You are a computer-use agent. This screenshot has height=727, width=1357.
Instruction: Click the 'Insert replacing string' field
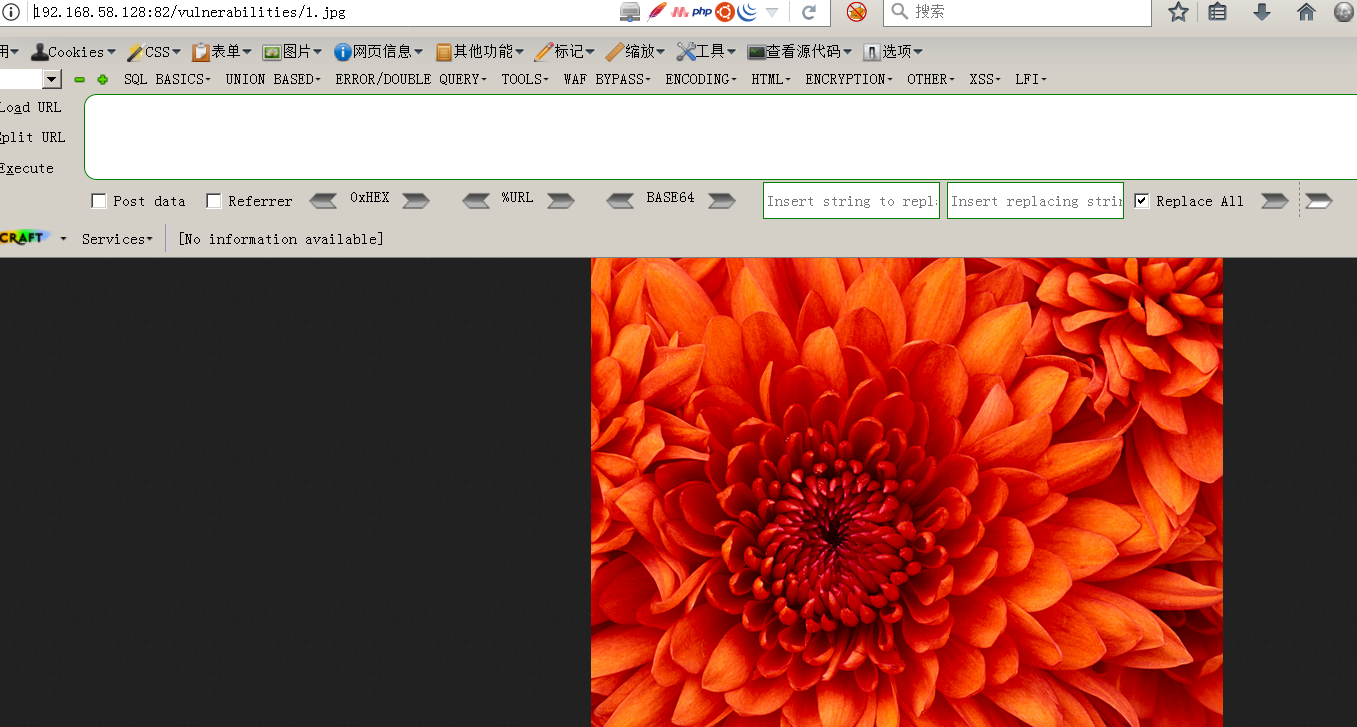tap(1035, 201)
